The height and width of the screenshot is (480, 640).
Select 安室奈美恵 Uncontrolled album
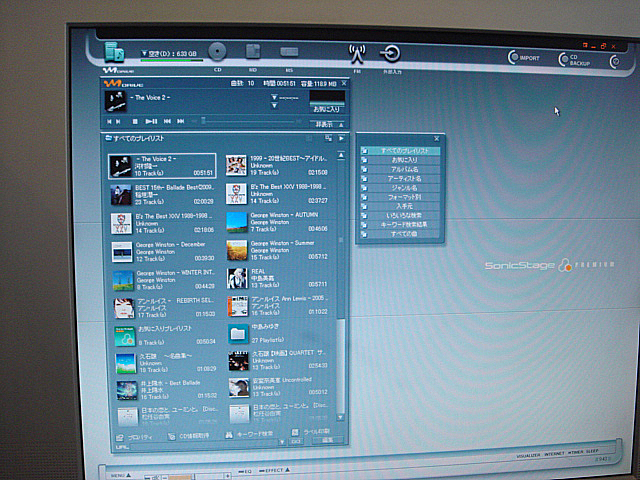pos(279,387)
